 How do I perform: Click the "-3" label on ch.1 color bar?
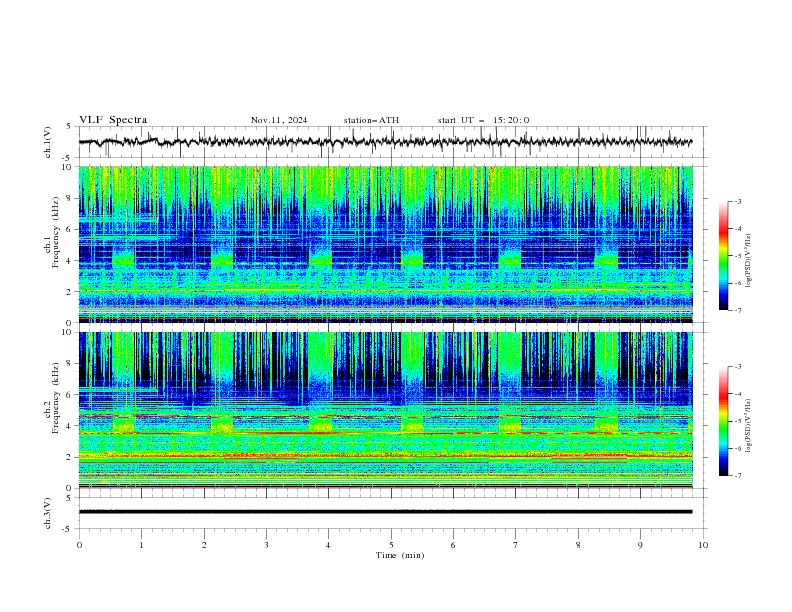click(x=737, y=201)
